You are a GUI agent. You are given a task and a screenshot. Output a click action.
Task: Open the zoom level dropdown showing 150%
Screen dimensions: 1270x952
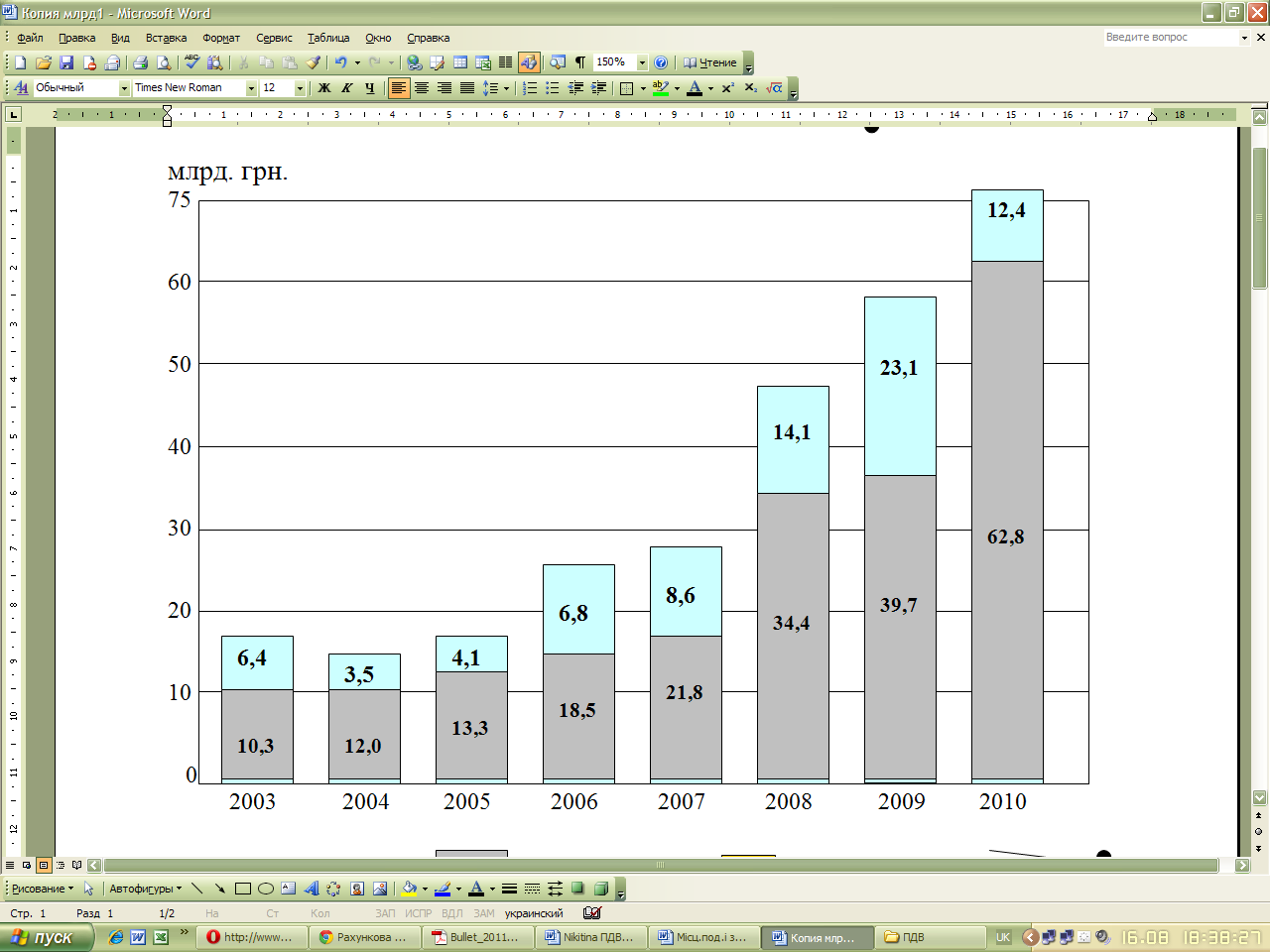click(642, 62)
